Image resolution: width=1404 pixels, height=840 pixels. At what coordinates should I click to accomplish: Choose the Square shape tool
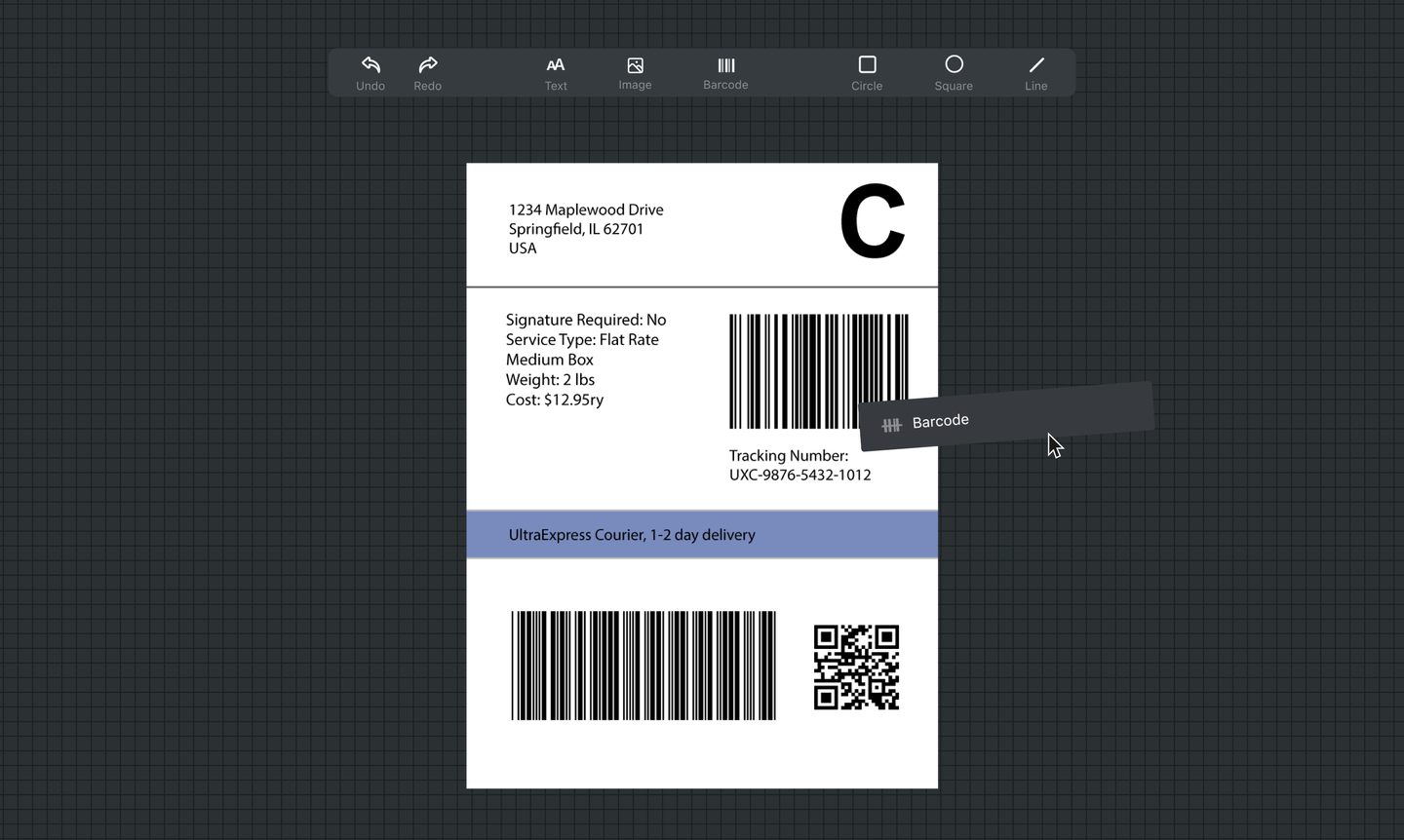click(954, 73)
